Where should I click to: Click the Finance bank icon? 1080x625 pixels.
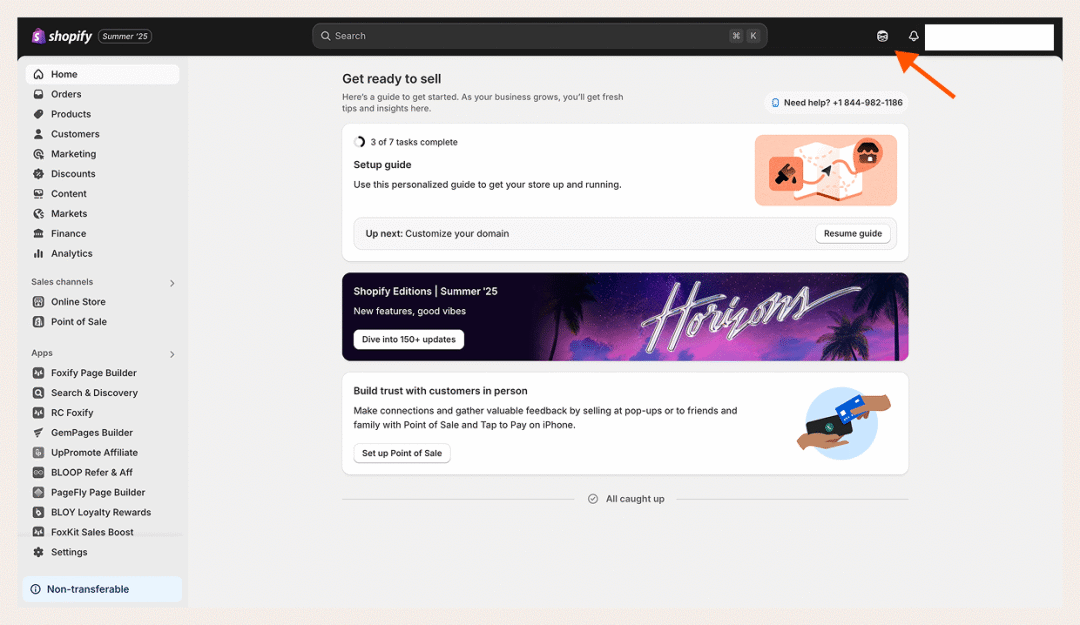[39, 234]
